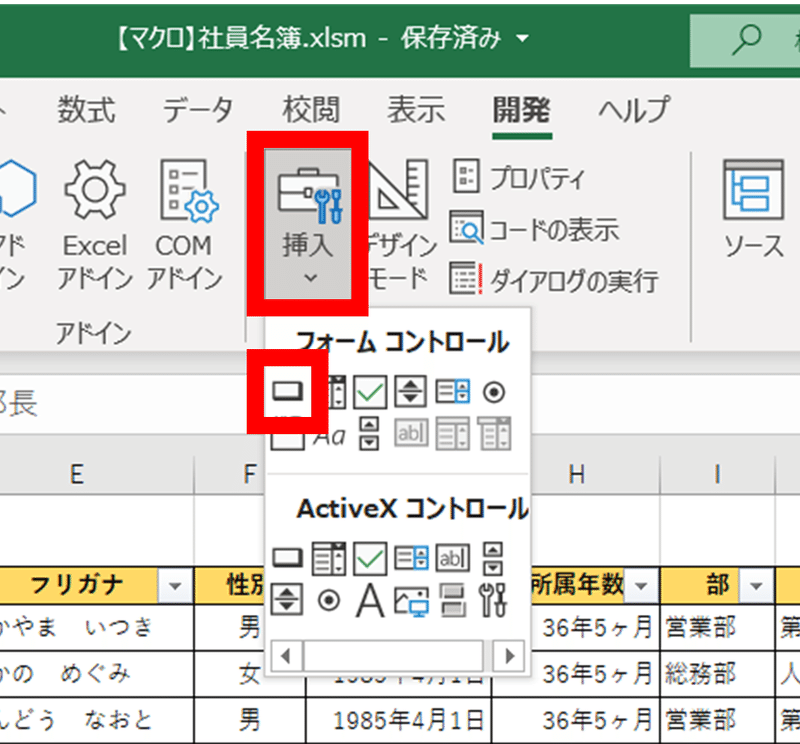Select column E header
The height and width of the screenshot is (744, 800).
click(x=77, y=475)
